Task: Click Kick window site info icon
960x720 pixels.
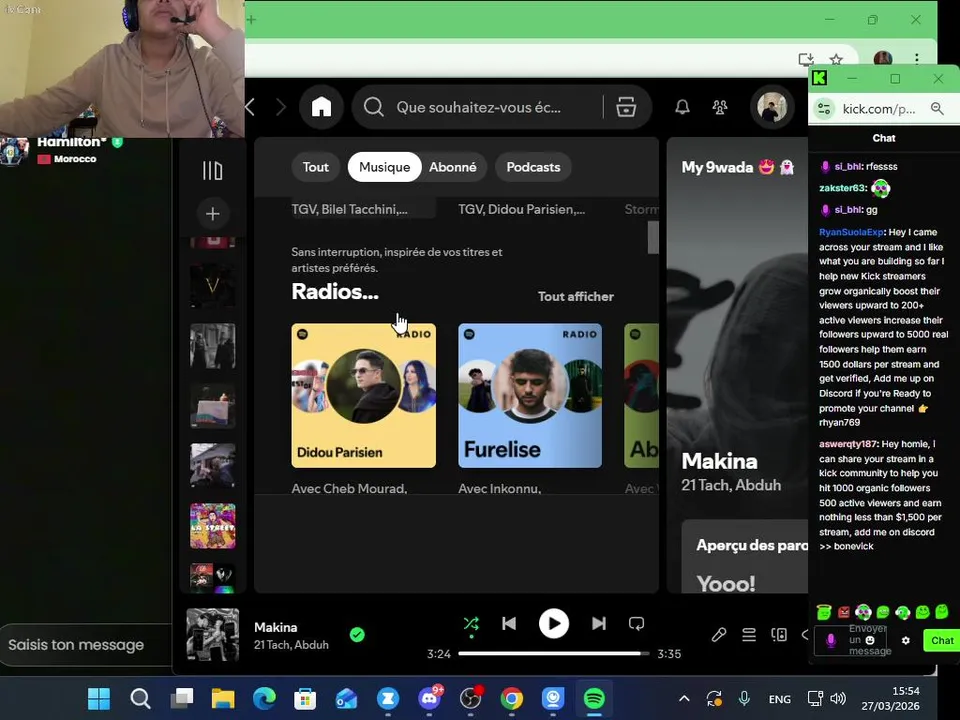Action: pos(825,109)
